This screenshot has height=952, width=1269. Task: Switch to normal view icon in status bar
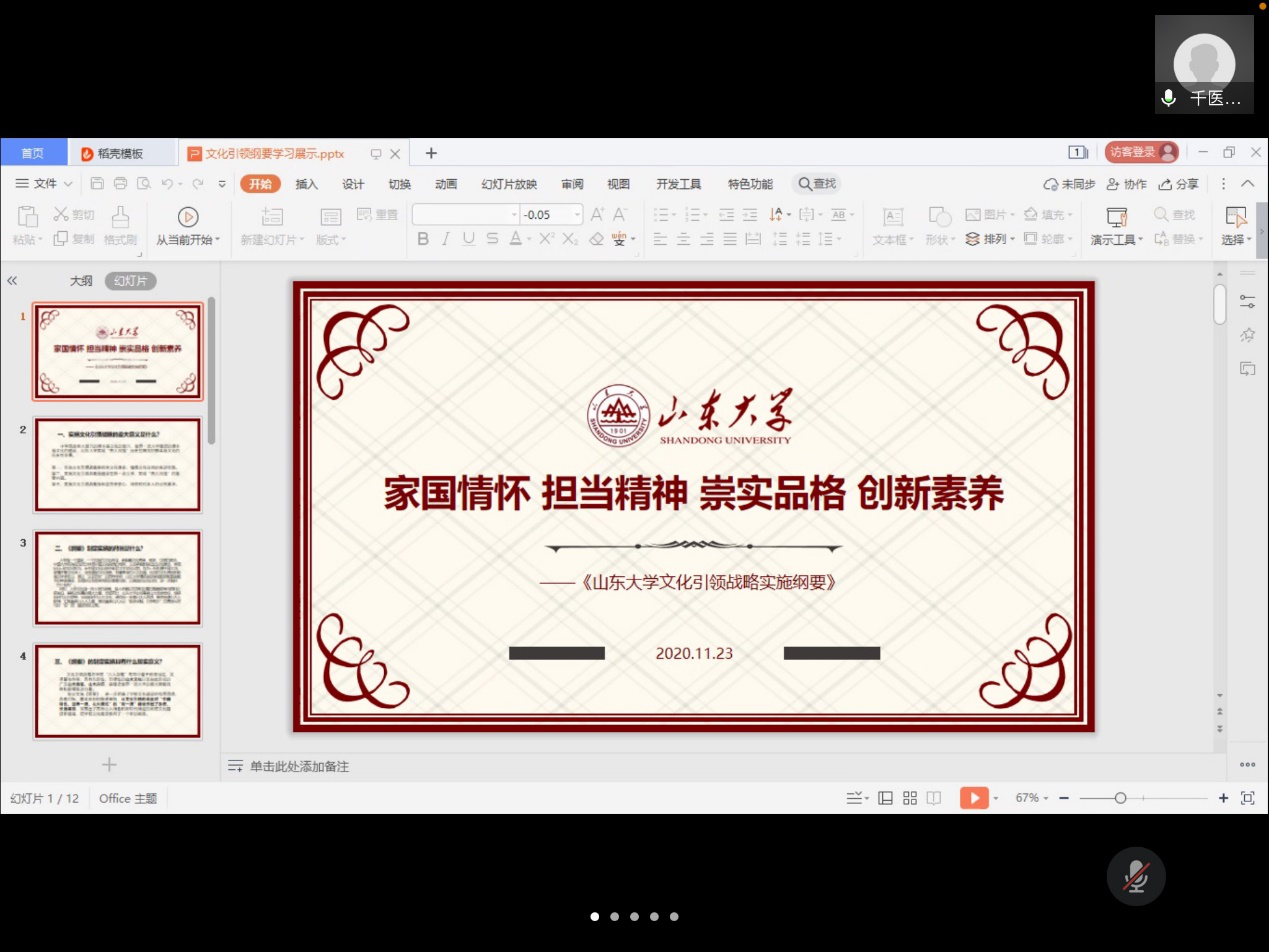coord(885,798)
